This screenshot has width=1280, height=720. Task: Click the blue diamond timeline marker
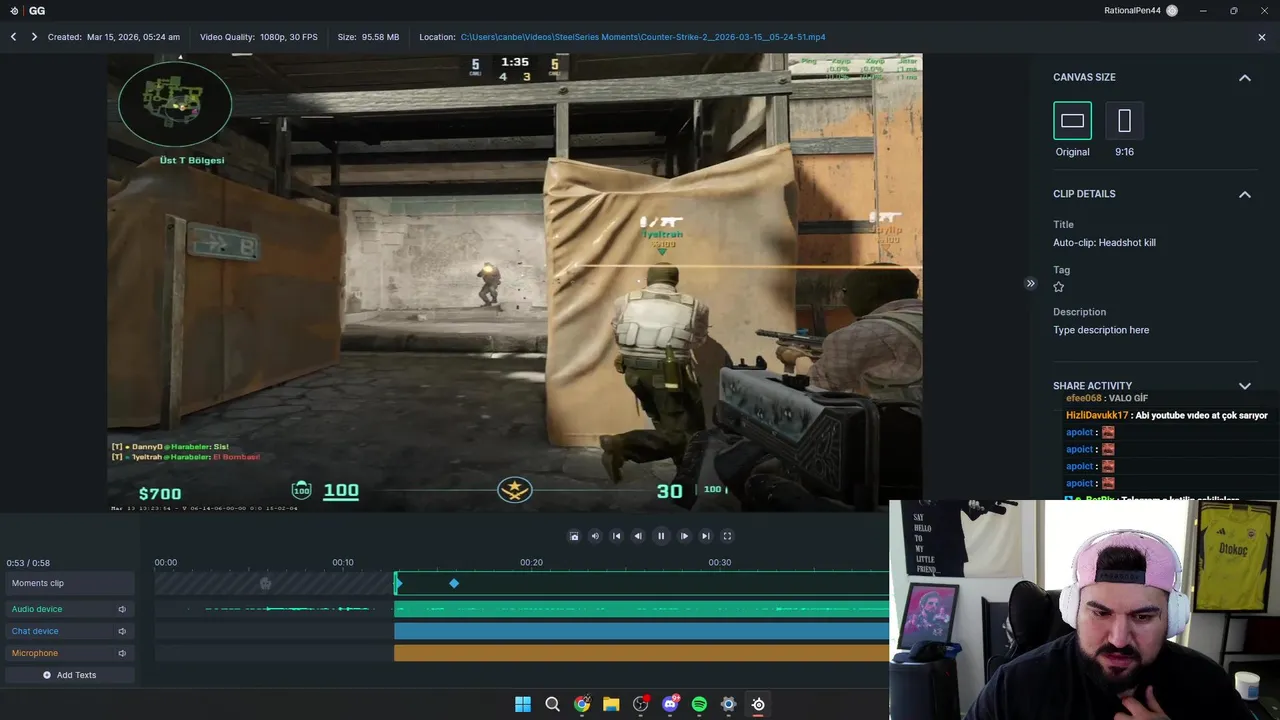(454, 583)
